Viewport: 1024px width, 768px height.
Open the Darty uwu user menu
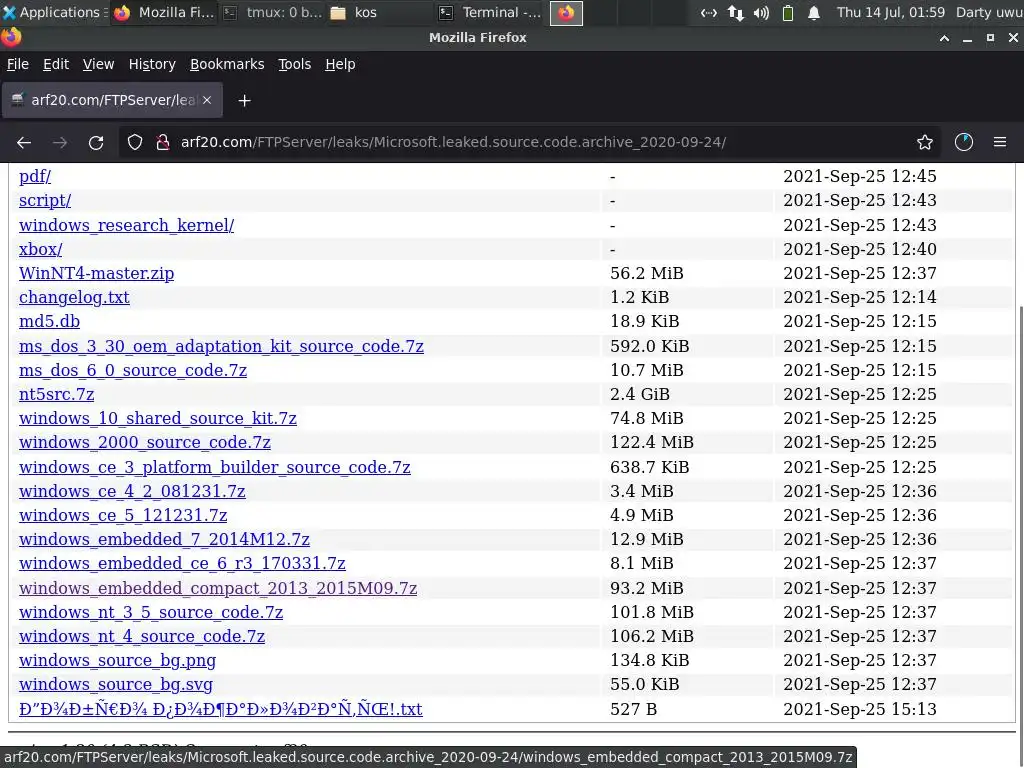click(x=989, y=12)
